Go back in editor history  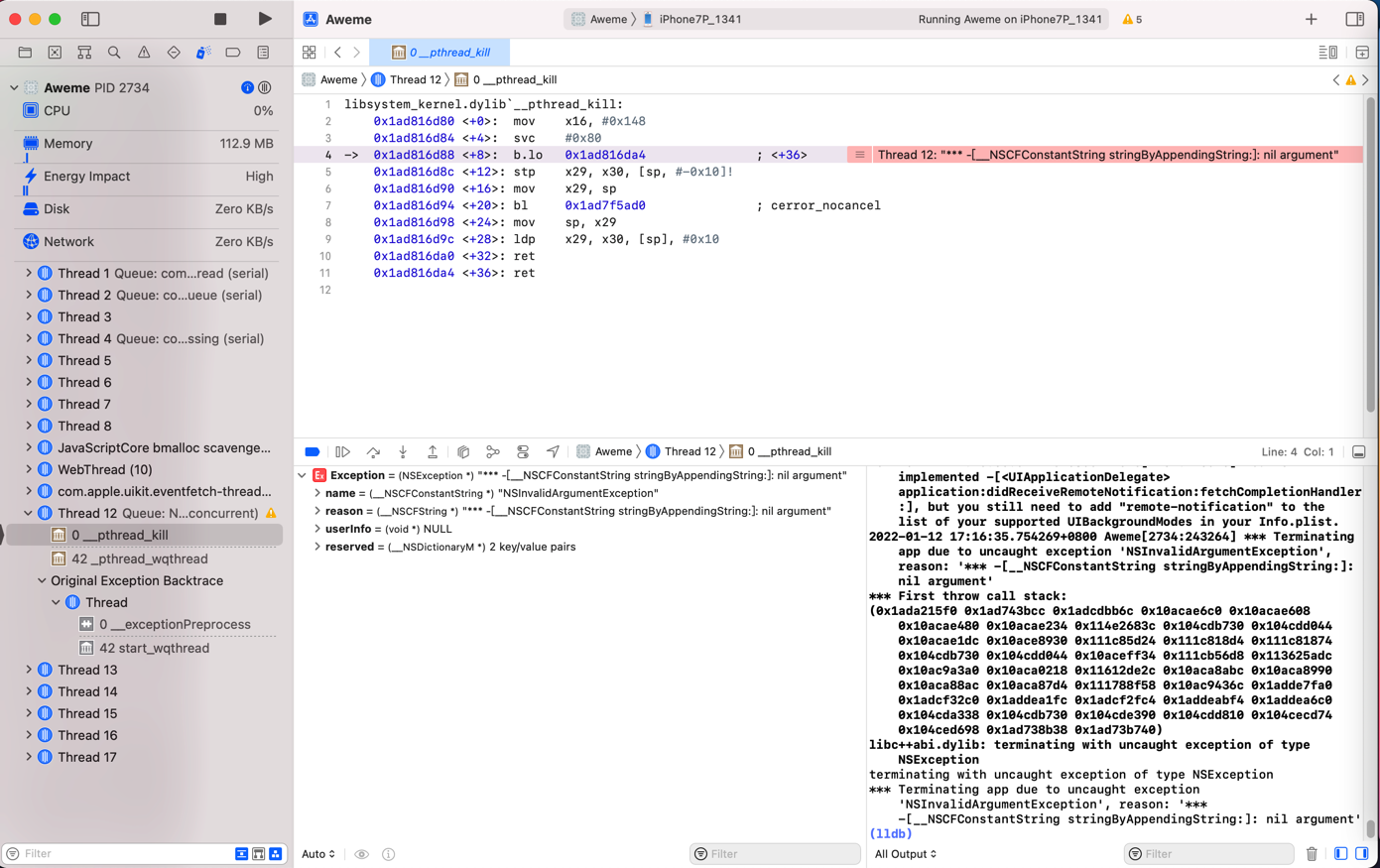[x=337, y=53]
